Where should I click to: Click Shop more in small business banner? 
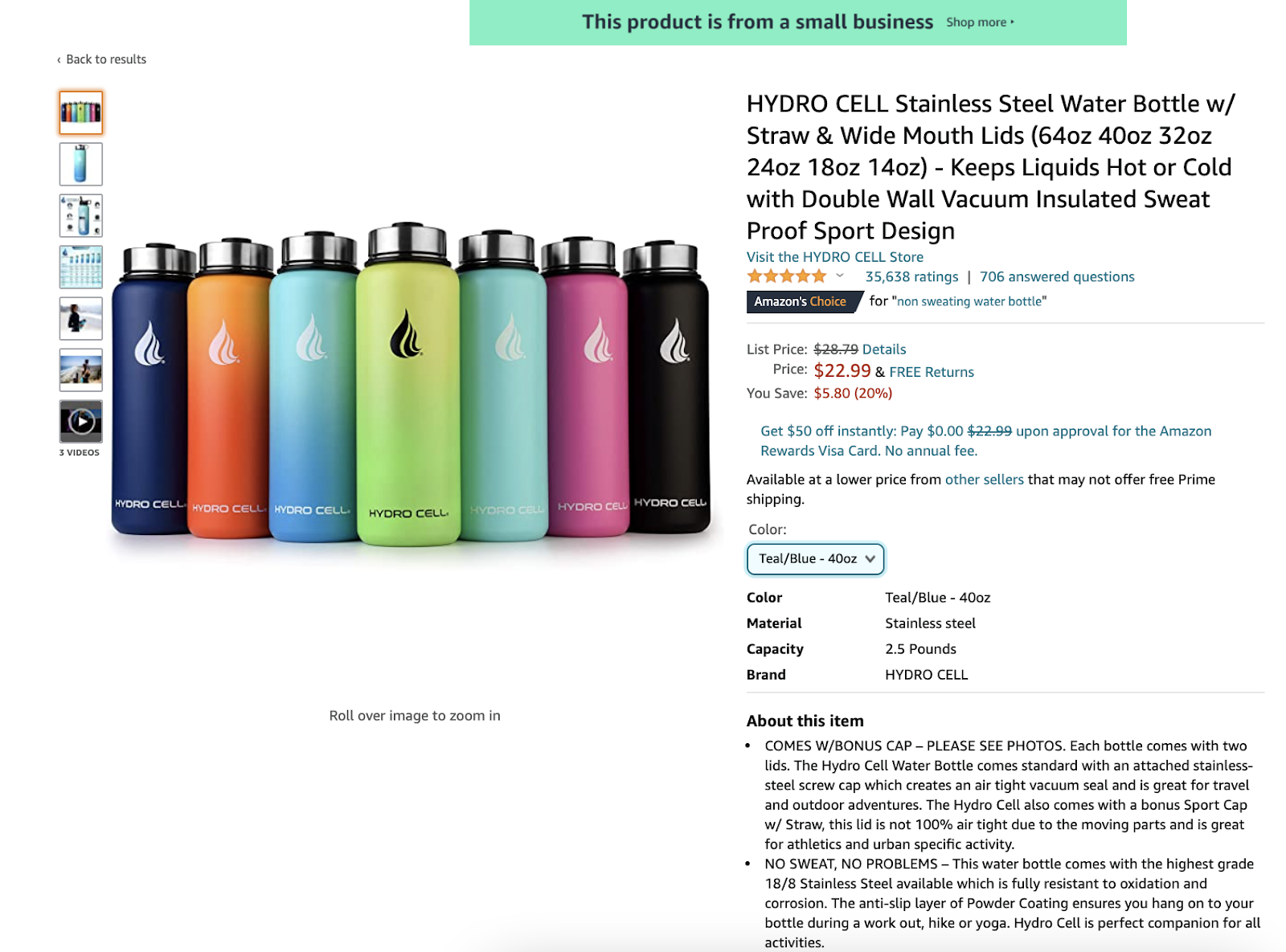point(980,22)
